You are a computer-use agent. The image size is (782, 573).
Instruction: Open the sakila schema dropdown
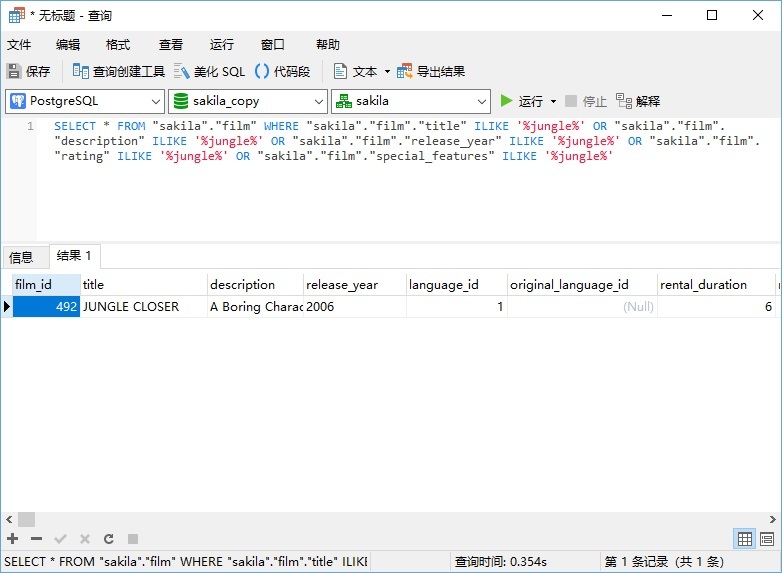click(x=411, y=101)
